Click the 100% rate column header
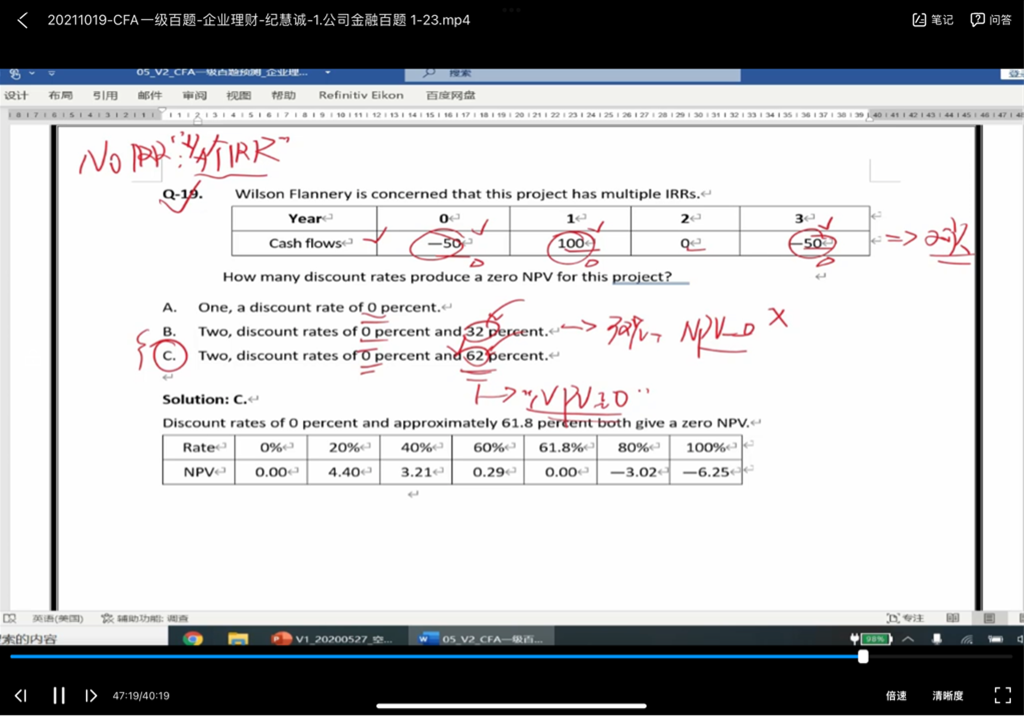Image resolution: width=1024 pixels, height=716 pixels. point(706,448)
